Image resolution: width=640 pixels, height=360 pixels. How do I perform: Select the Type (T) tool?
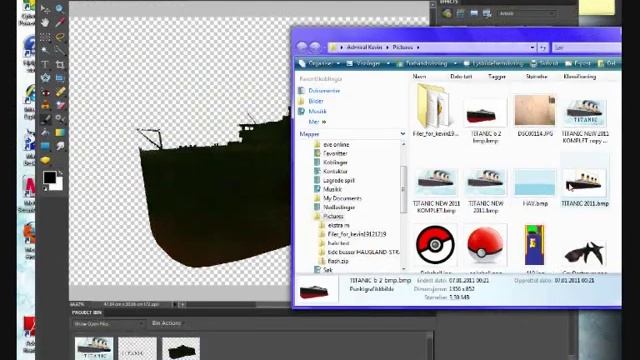45,64
